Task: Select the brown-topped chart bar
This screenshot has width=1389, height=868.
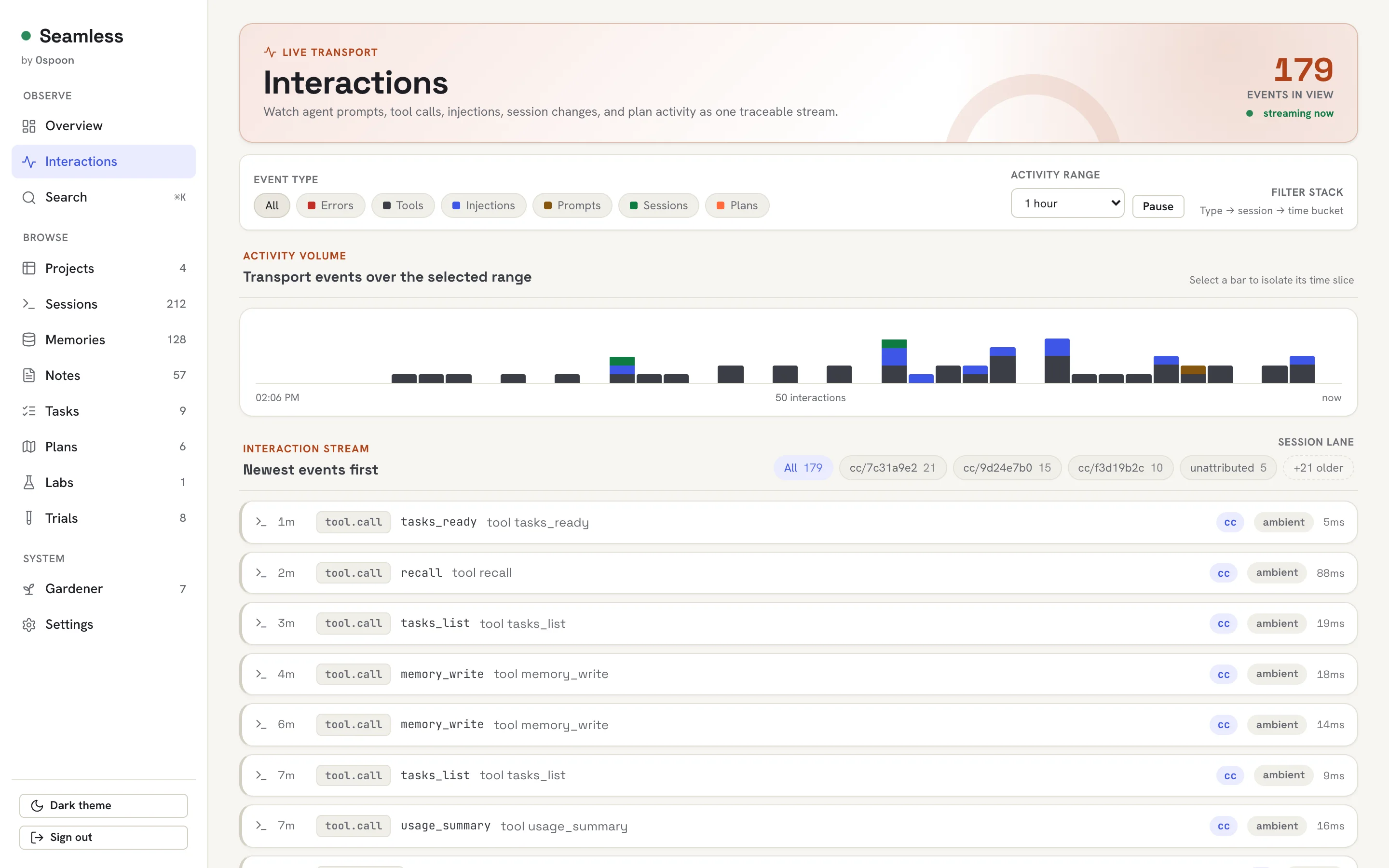Action: point(1193,374)
